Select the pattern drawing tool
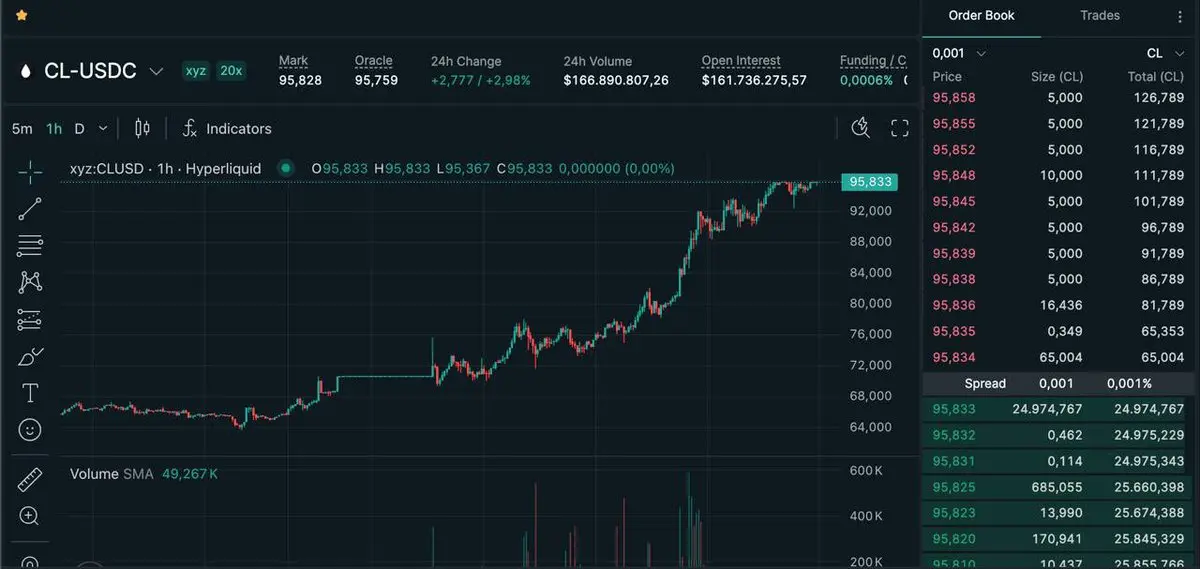 pyautogui.click(x=30, y=282)
